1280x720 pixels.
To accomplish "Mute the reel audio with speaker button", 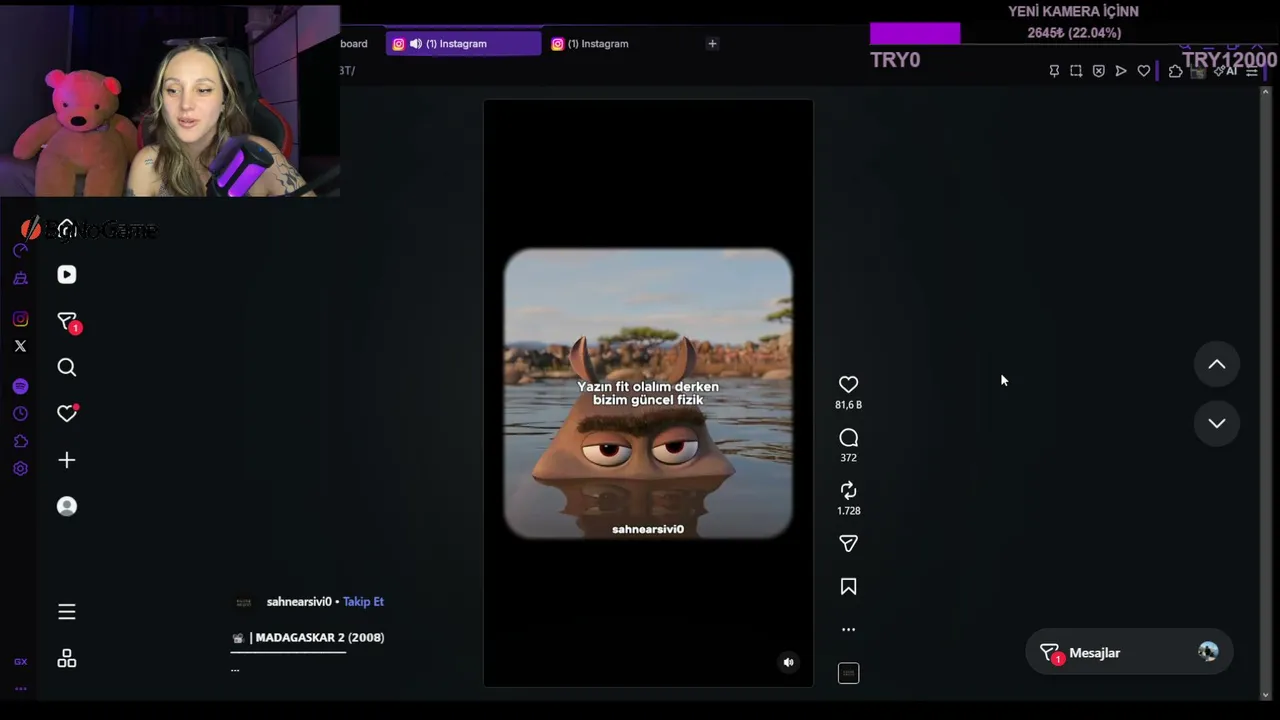I will (x=788, y=662).
